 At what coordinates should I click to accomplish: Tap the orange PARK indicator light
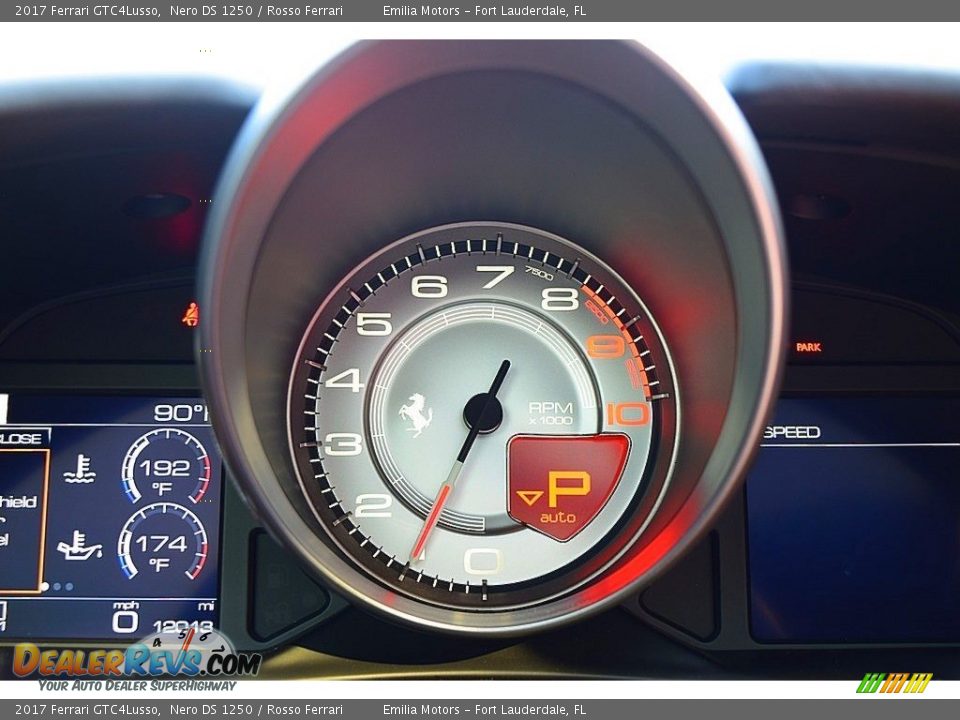tap(808, 347)
